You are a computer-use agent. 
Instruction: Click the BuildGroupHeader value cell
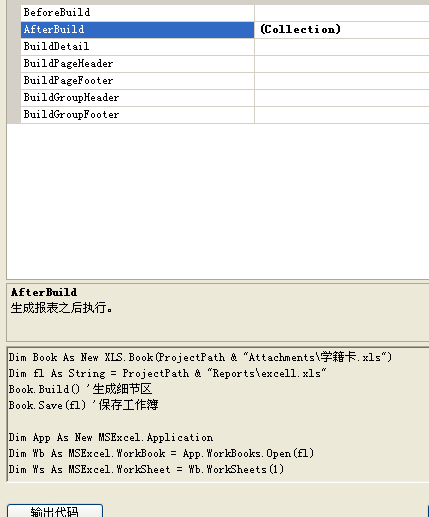(x=342, y=98)
